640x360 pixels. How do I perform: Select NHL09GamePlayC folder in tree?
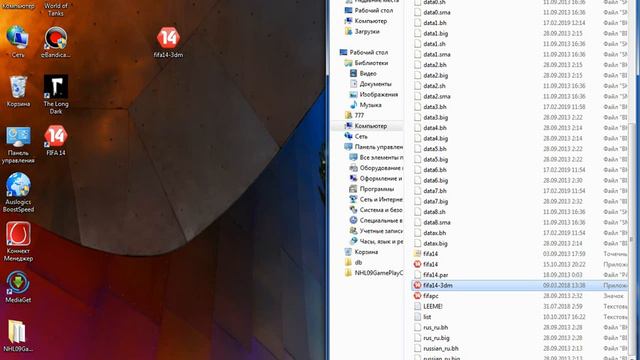pyautogui.click(x=373, y=273)
